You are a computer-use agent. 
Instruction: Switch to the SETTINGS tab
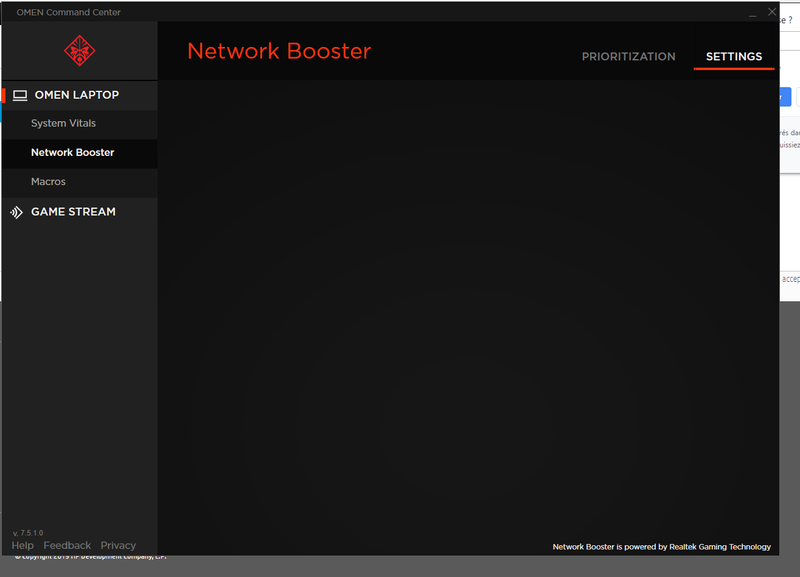(x=734, y=57)
